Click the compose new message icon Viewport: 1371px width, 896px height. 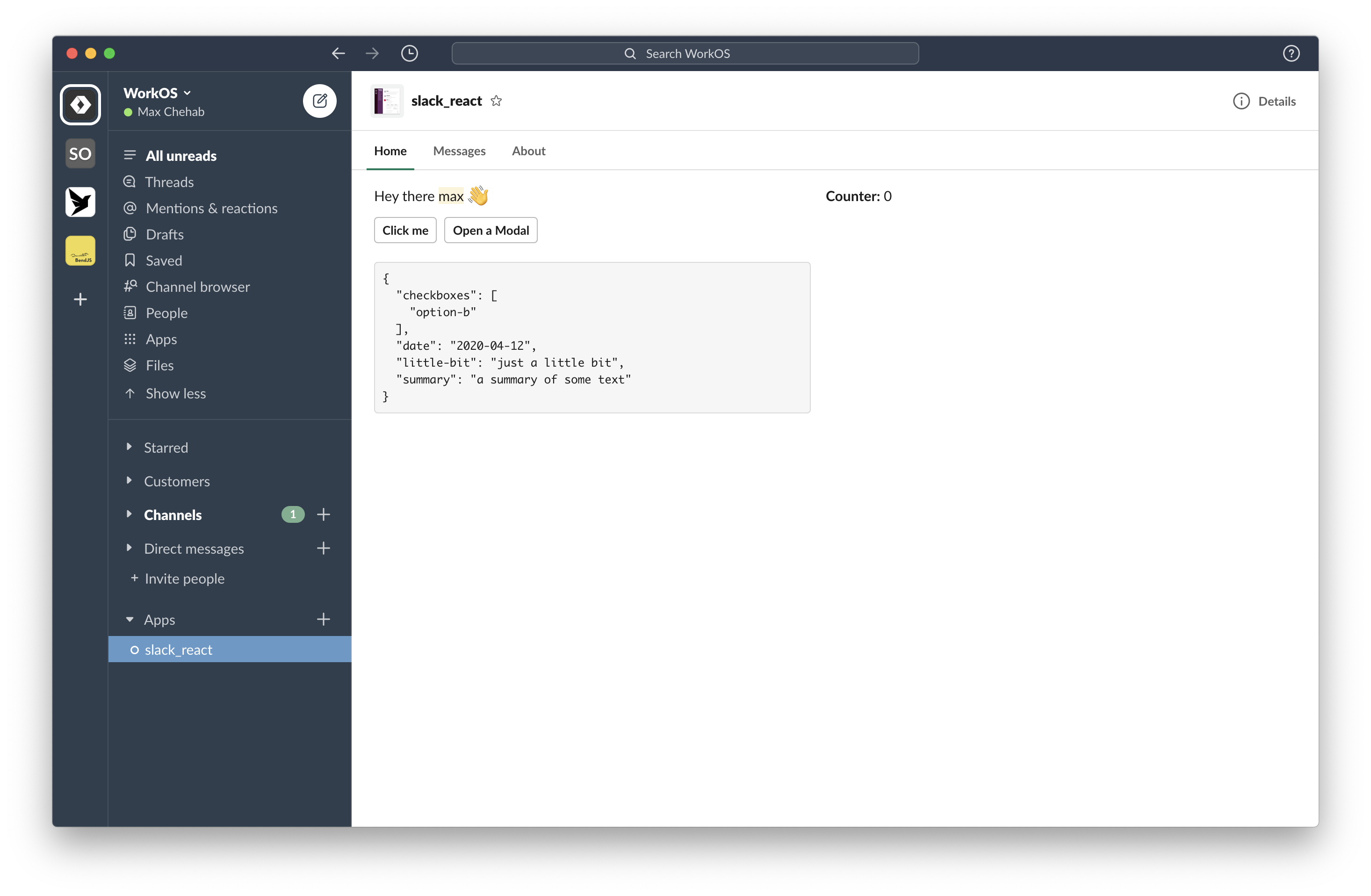tap(320, 101)
